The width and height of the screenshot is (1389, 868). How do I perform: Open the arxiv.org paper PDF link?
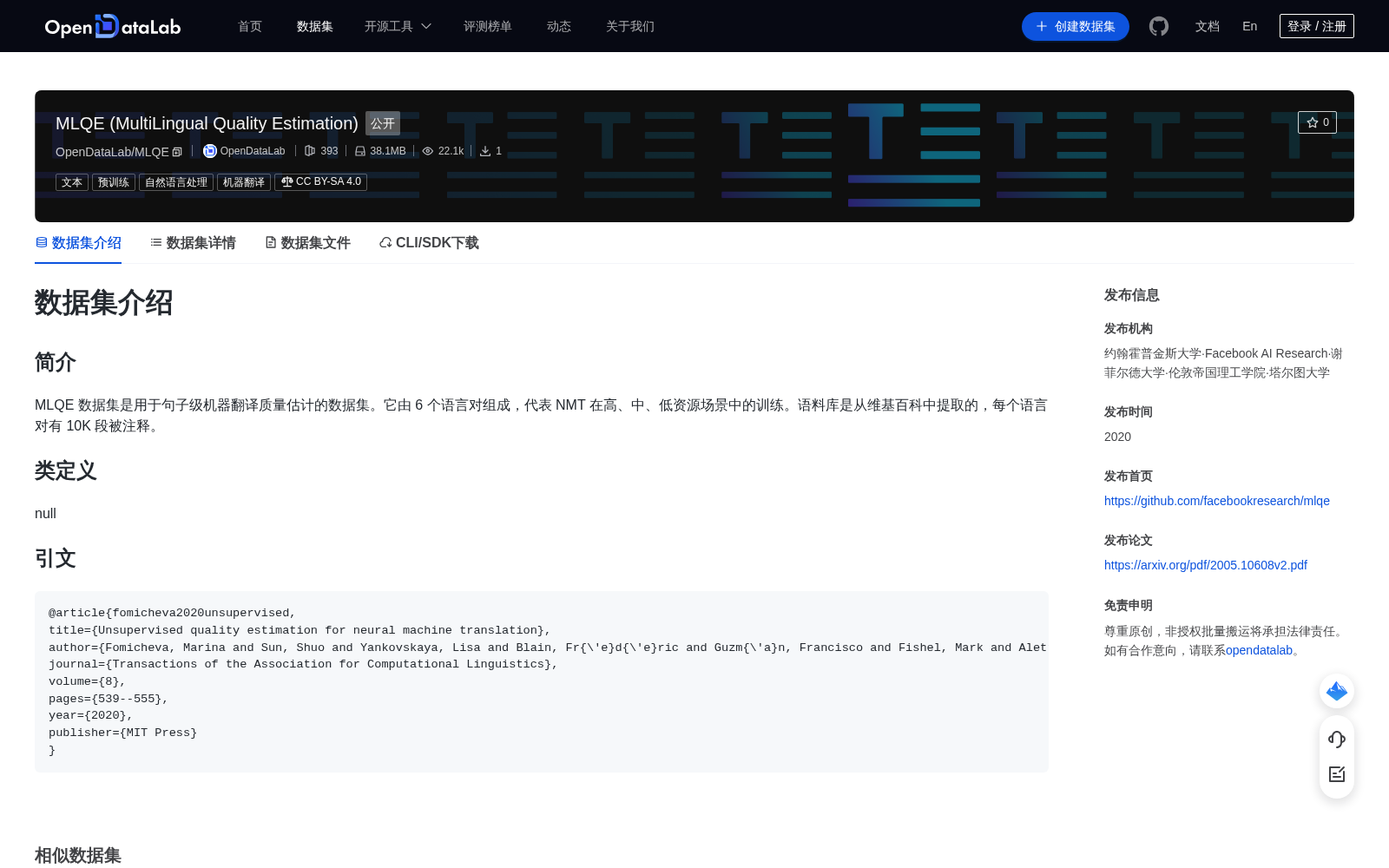click(x=1206, y=565)
